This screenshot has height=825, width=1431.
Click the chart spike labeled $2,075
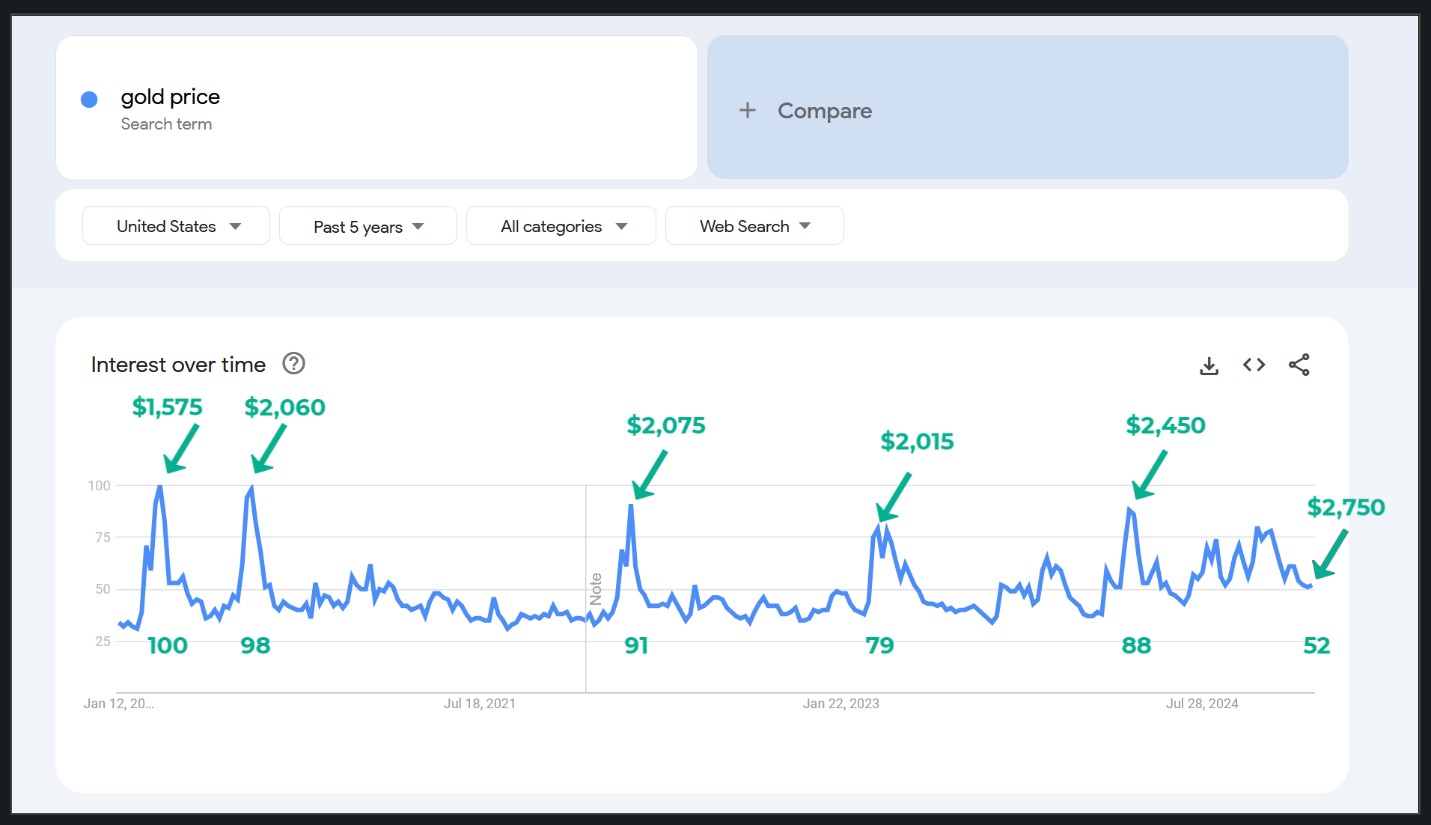point(631,505)
